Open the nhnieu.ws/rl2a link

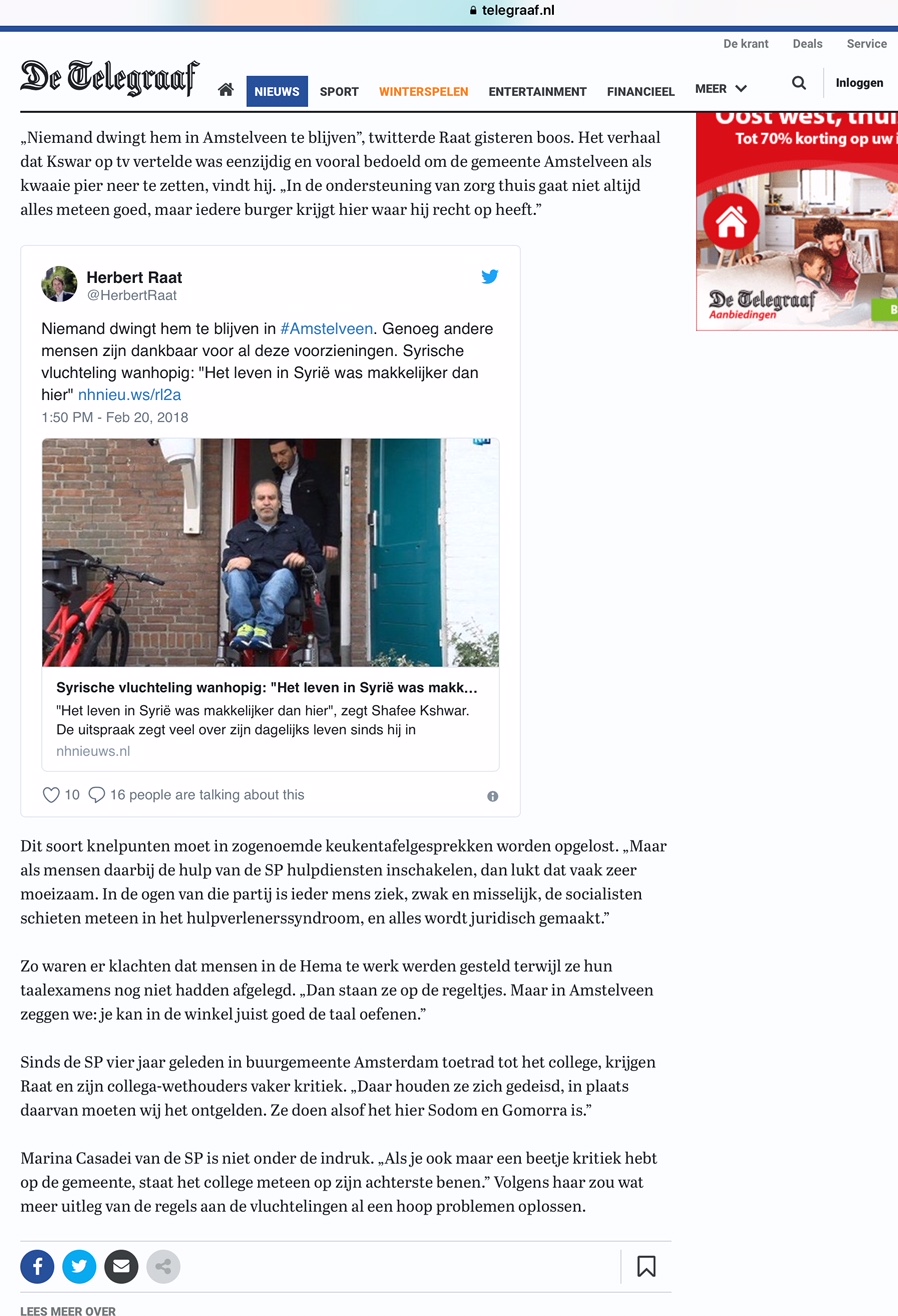(129, 394)
